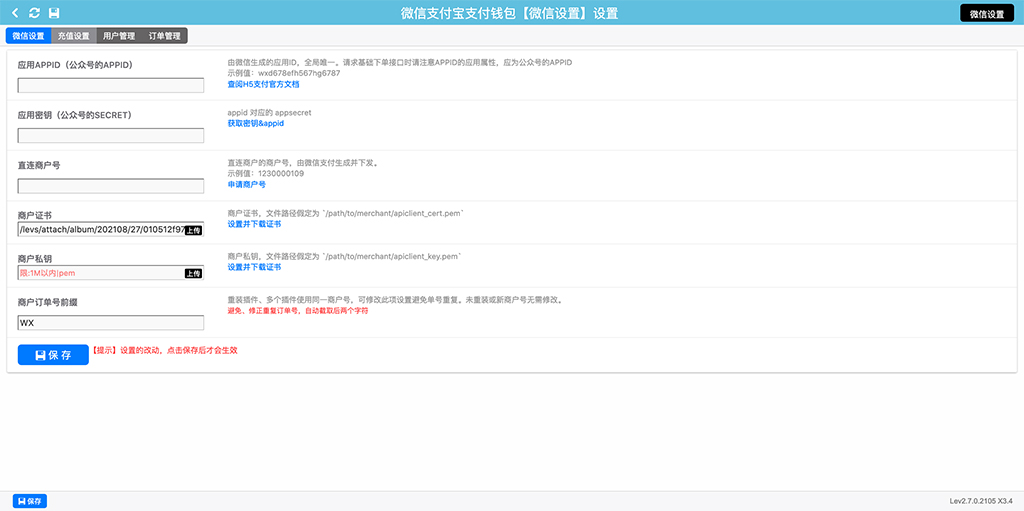Click the black 微信设置 button at top right
The image size is (1024, 511).
(x=986, y=14)
